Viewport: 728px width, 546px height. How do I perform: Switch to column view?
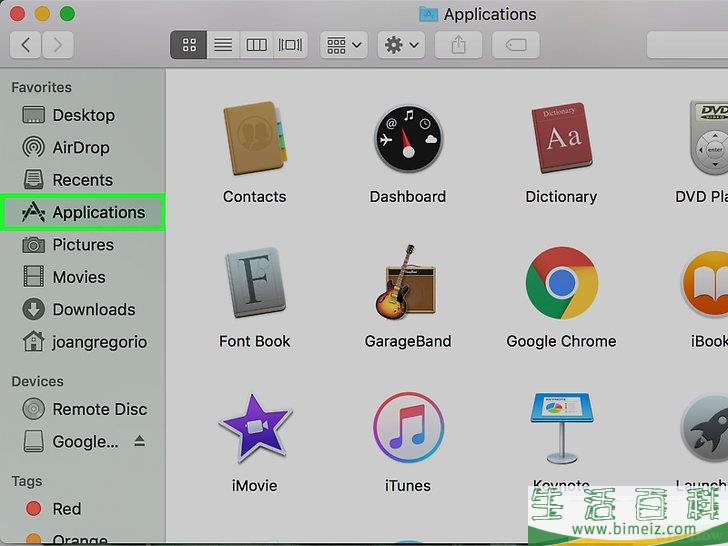pos(256,45)
